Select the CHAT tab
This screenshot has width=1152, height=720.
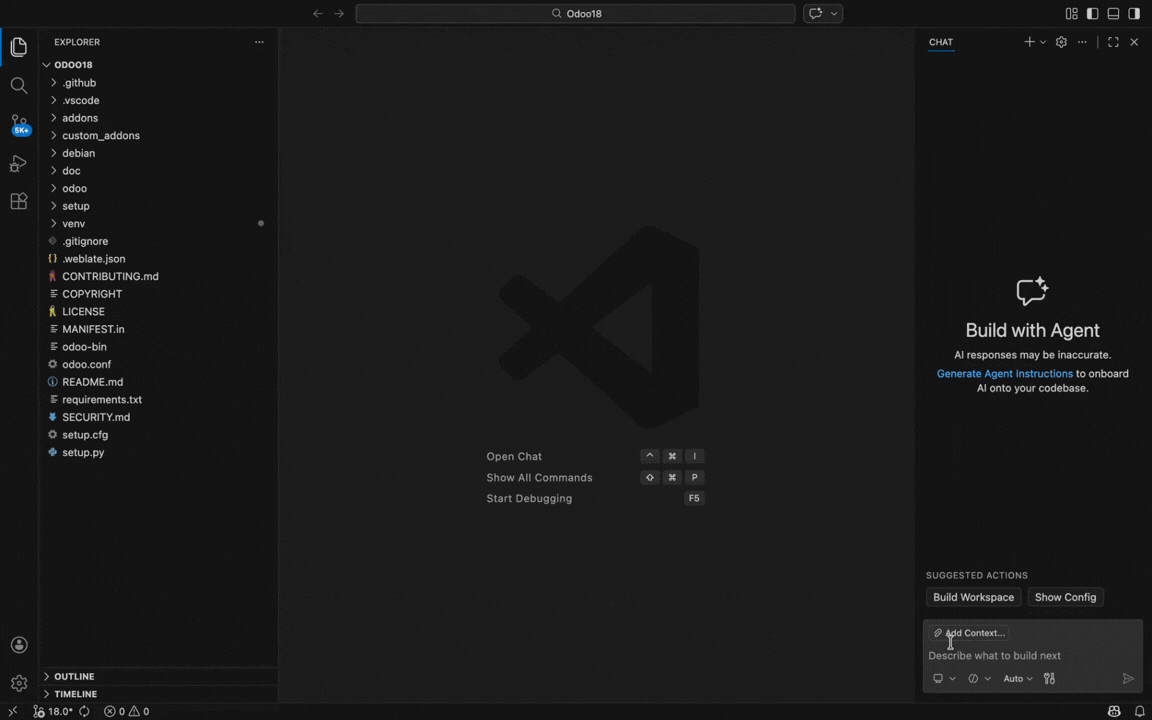[x=940, y=42]
